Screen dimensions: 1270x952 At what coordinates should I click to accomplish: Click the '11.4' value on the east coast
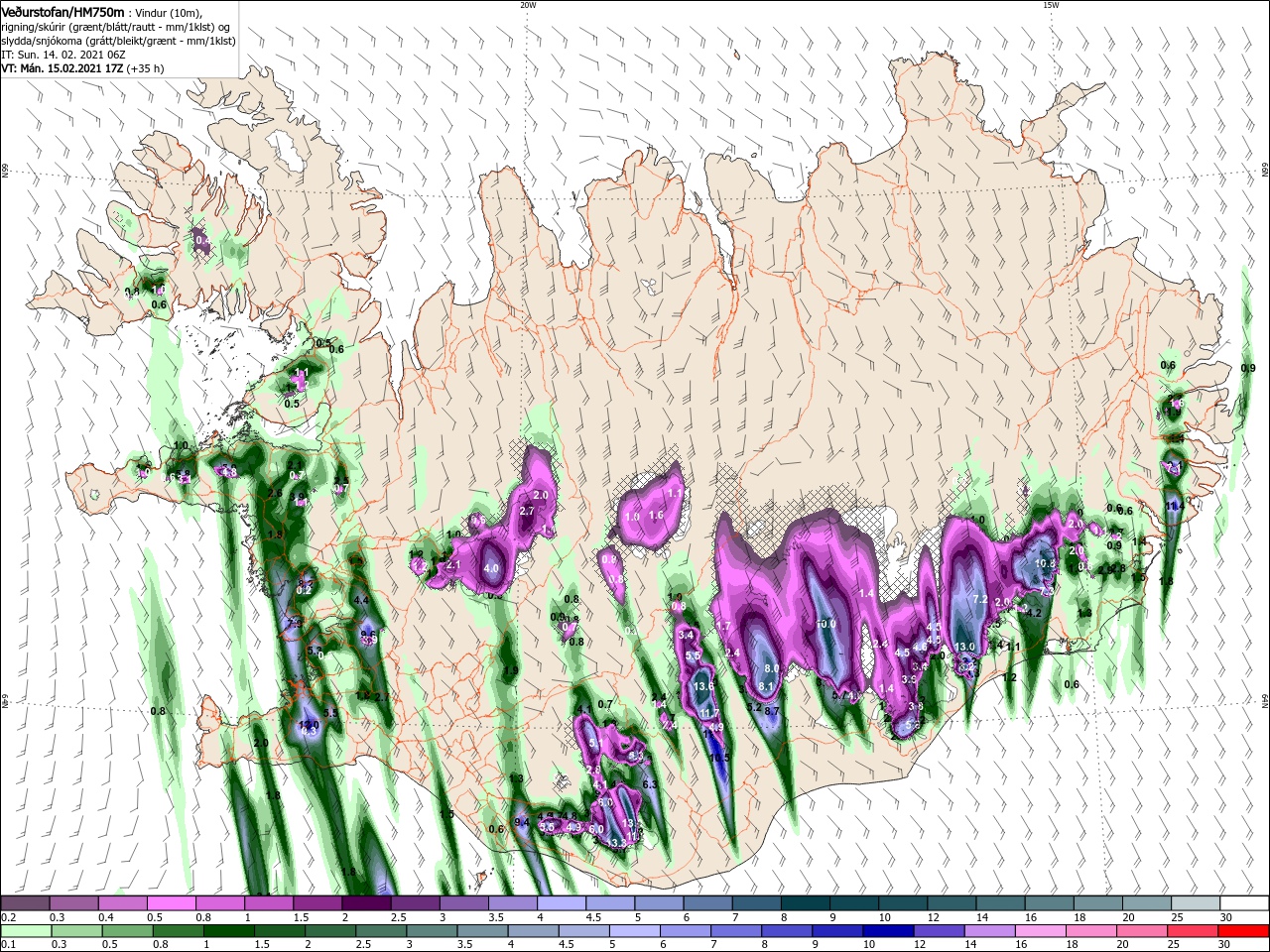click(x=1175, y=506)
